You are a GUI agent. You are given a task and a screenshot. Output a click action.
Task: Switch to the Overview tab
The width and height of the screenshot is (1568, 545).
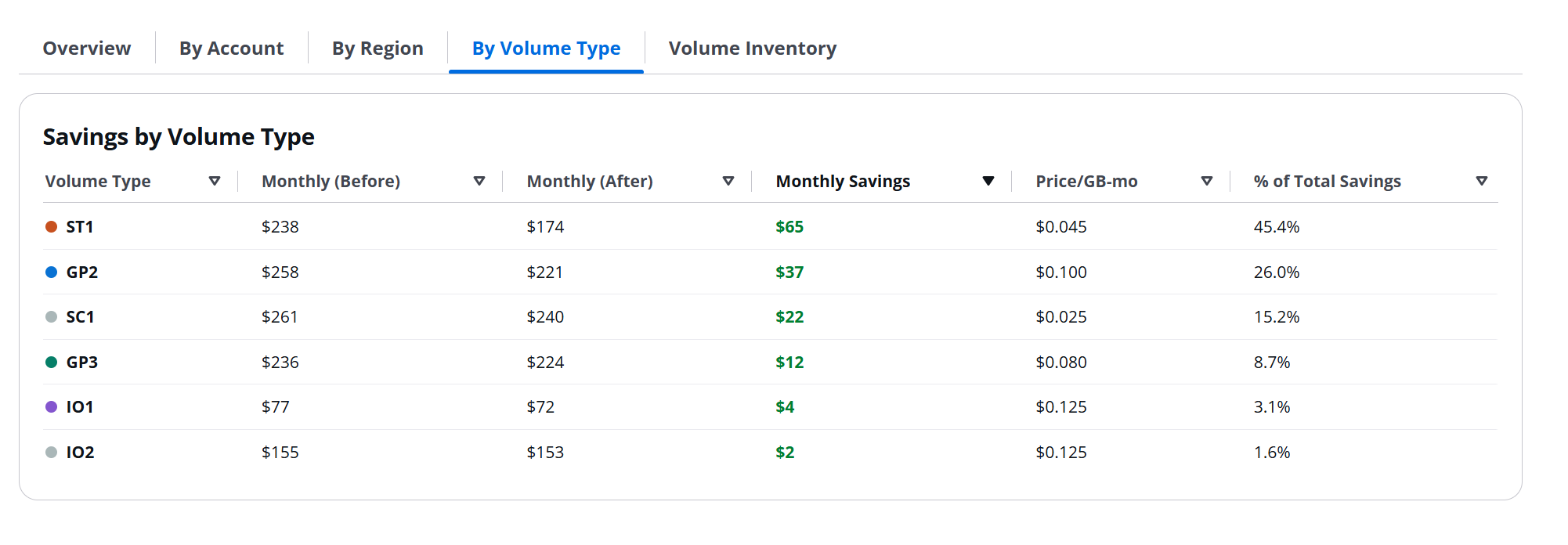point(87,49)
